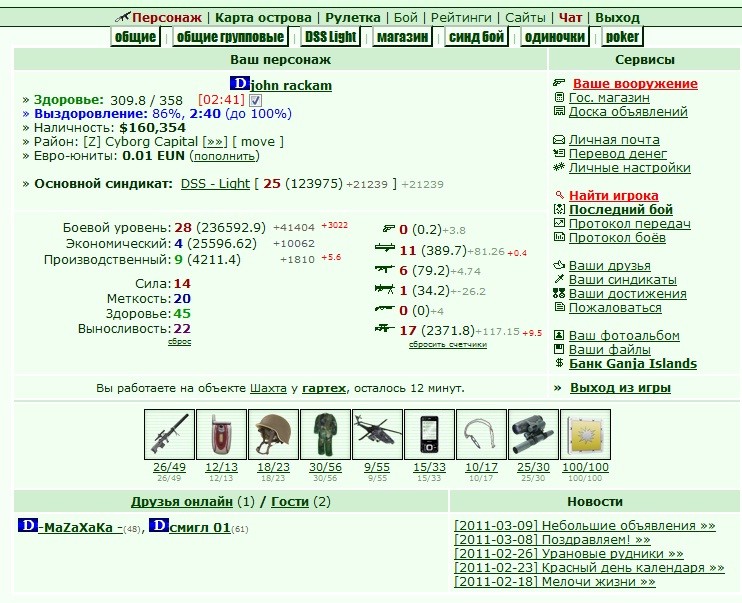Select the магазин tab
Viewport: 742px width, 603px height.
click(402, 37)
